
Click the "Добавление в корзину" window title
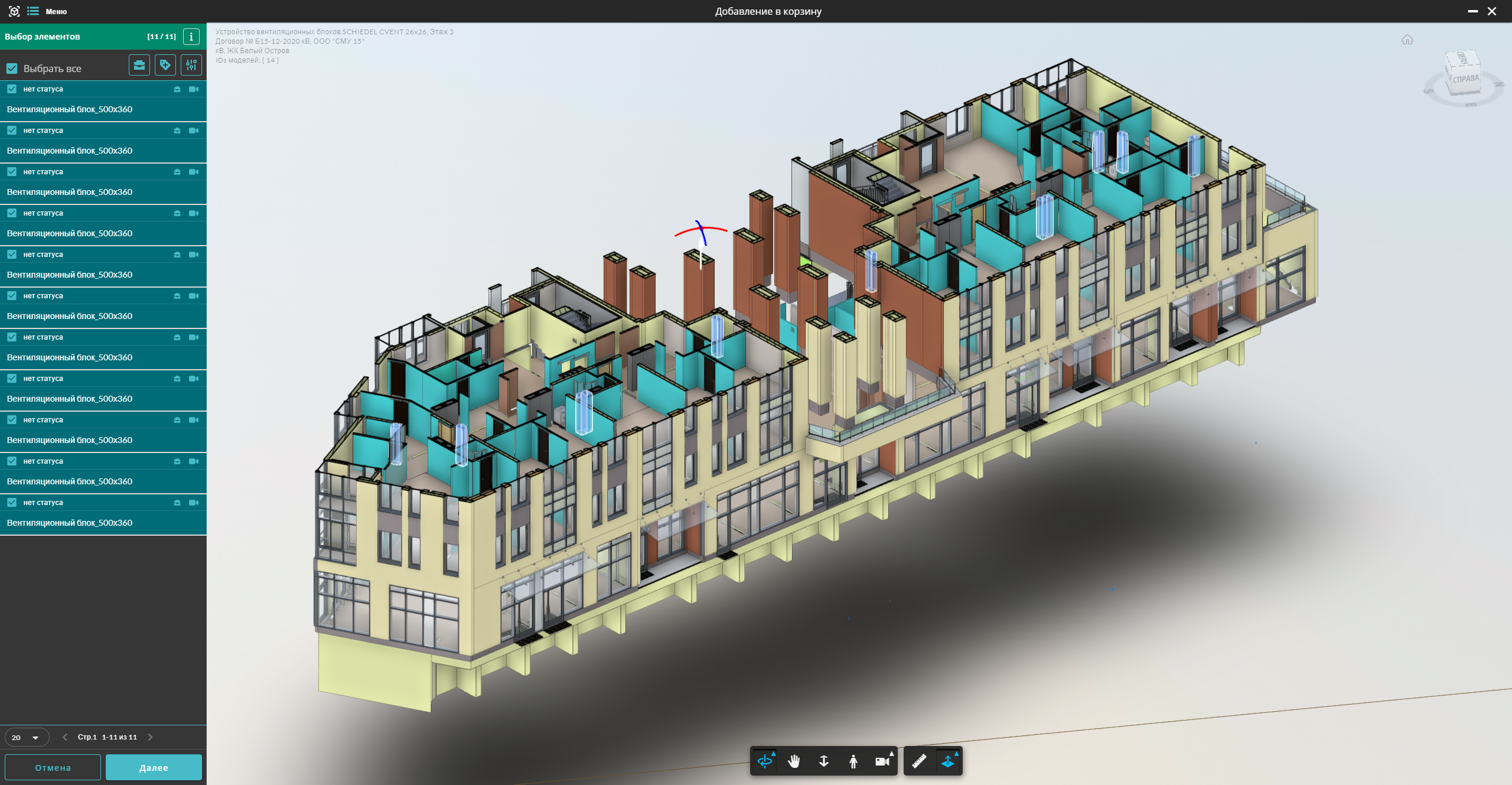click(x=768, y=11)
